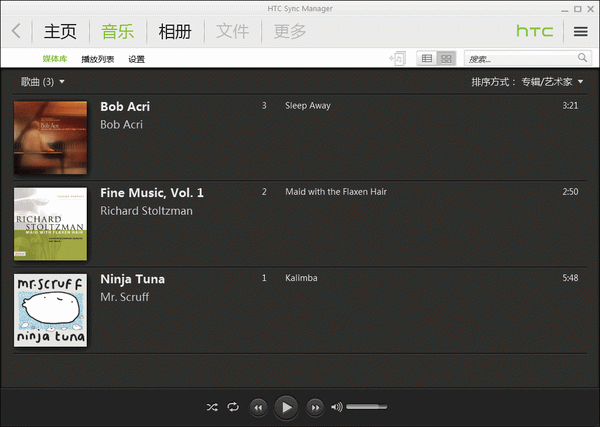
Task: Click the bold Bob Acri album title
Action: pyautogui.click(x=125, y=106)
